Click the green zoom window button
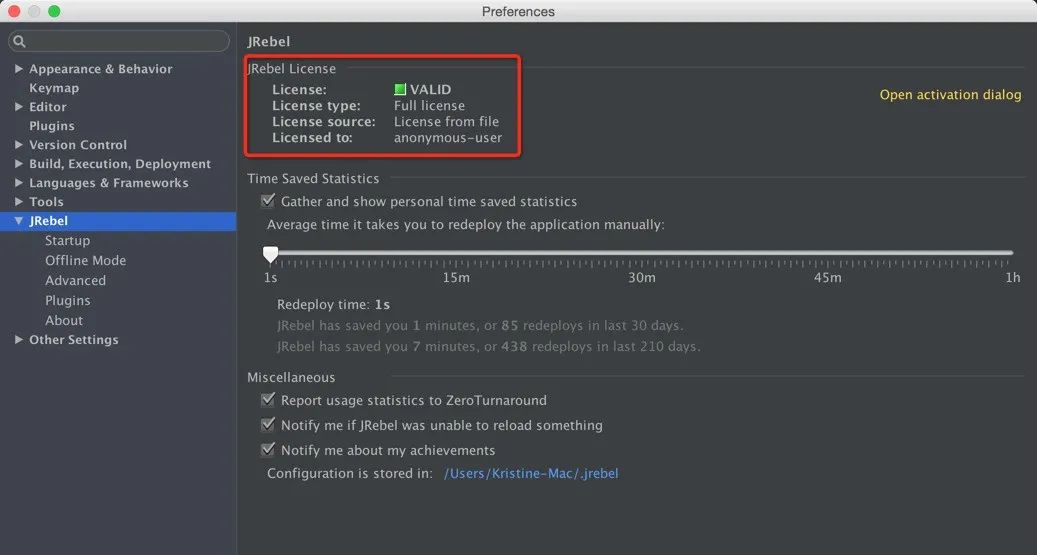This screenshot has width=1037, height=555. (x=54, y=11)
